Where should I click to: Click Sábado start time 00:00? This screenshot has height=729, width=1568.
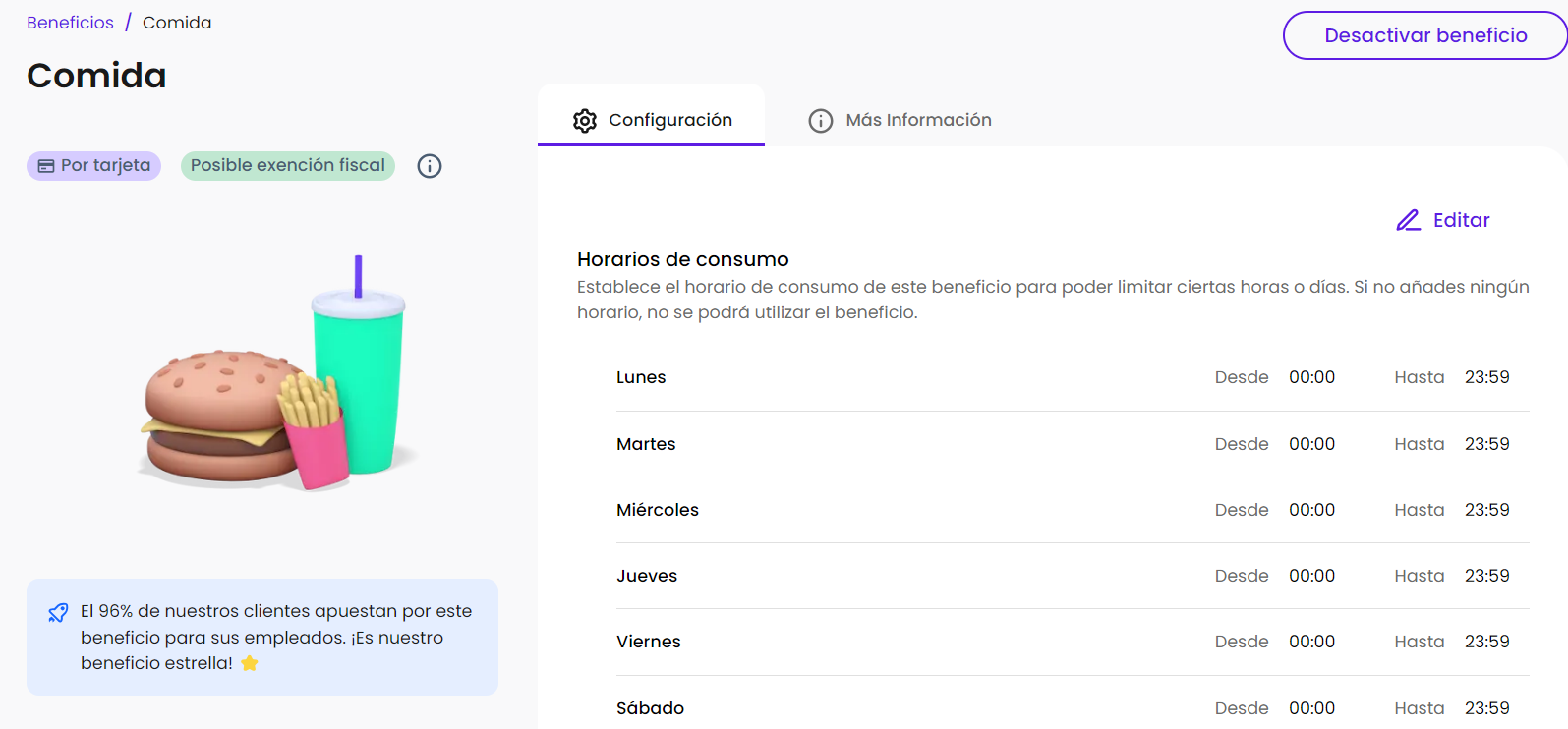tap(1311, 708)
